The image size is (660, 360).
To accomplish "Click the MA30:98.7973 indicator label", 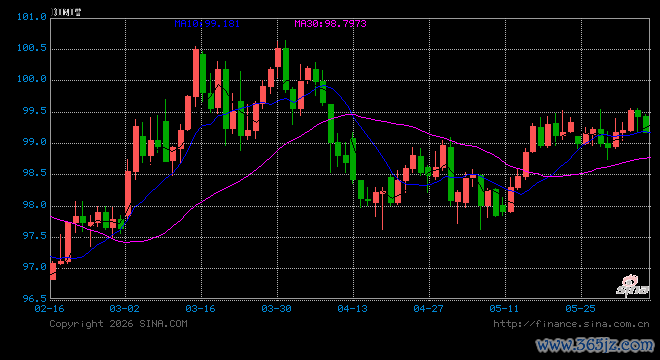I will pyautogui.click(x=330, y=24).
